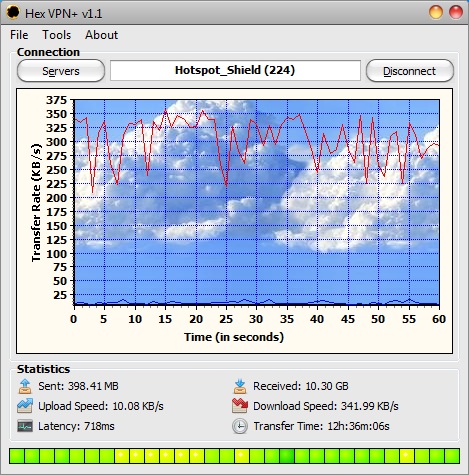Click the 'Time (in seconds)' axis label
Viewport: 469px width, 475px height.
[x=234, y=337]
